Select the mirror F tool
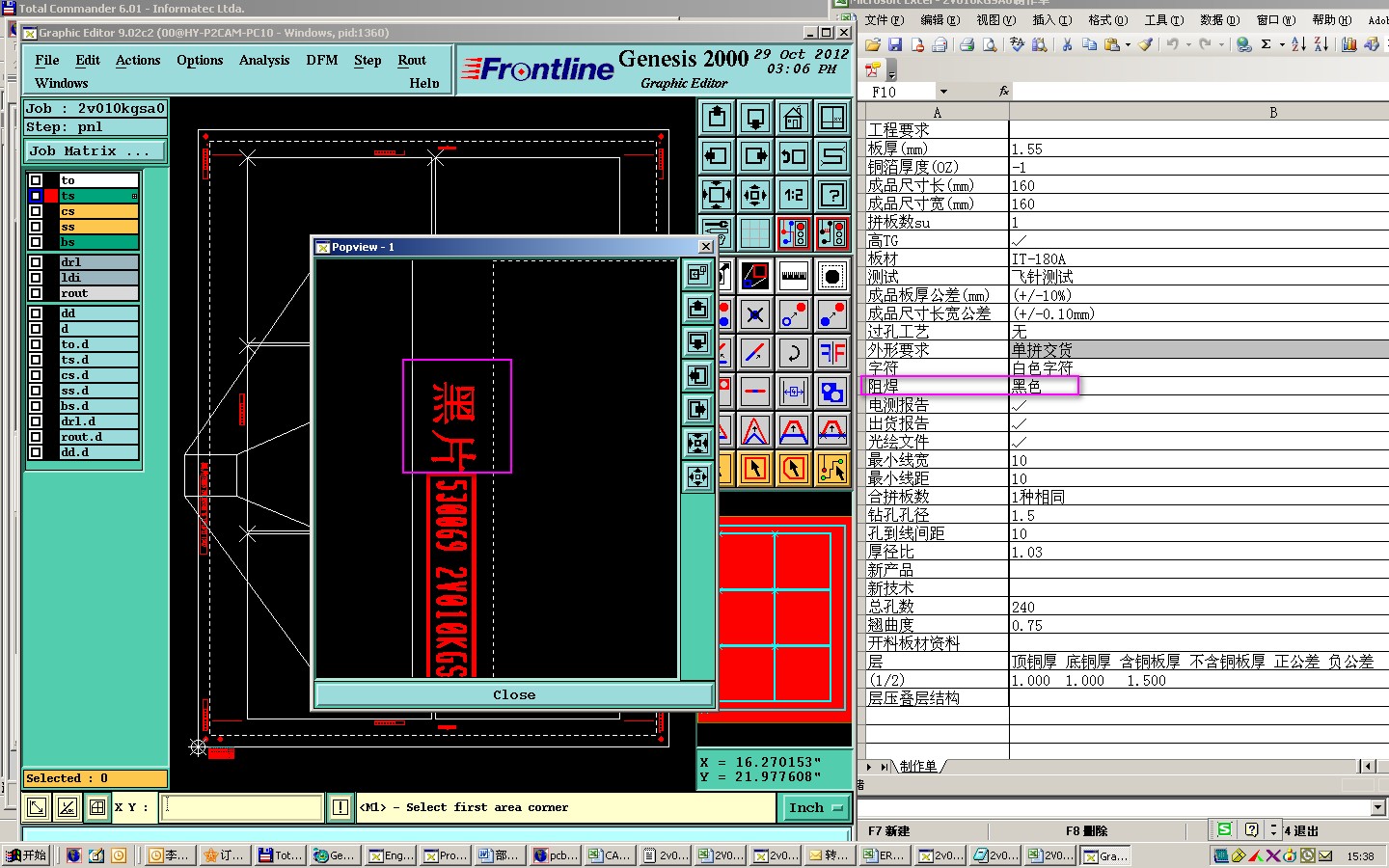Screen dimensions: 1389x868 click(832, 353)
